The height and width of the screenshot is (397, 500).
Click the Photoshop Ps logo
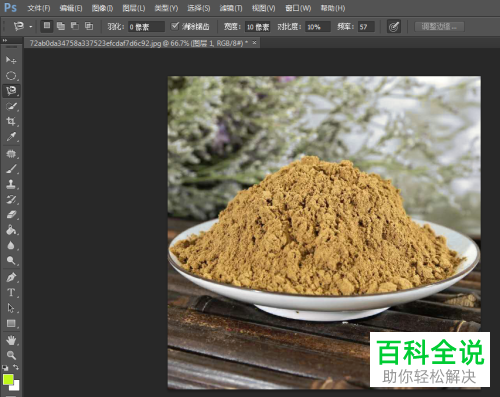(x=10, y=7)
